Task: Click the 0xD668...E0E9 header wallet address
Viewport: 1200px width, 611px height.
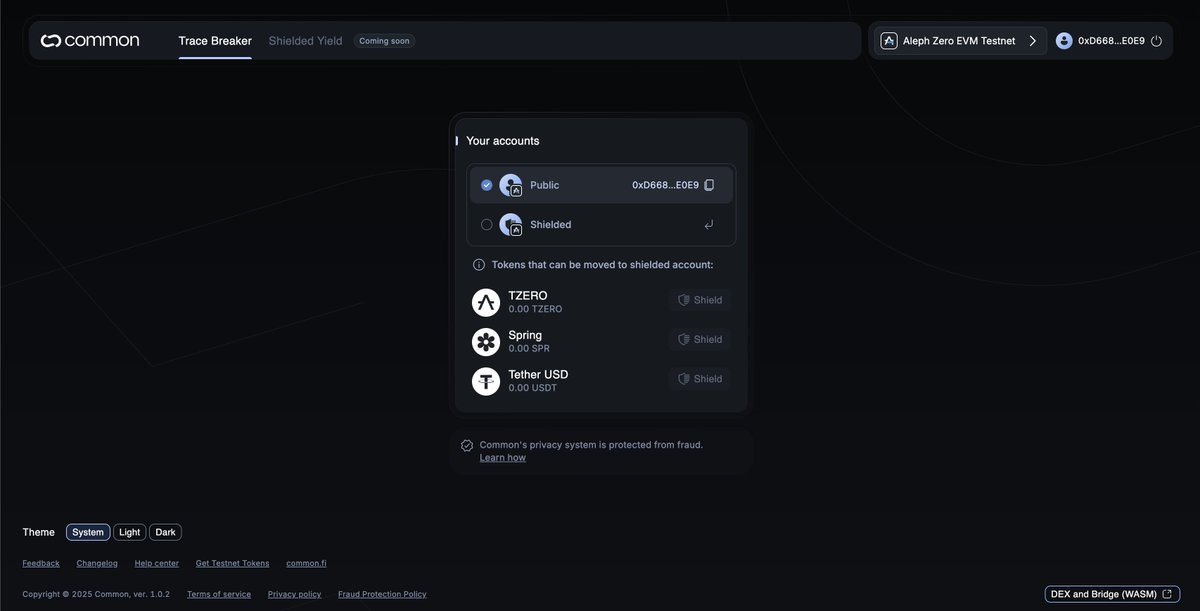Action: click(x=1111, y=41)
